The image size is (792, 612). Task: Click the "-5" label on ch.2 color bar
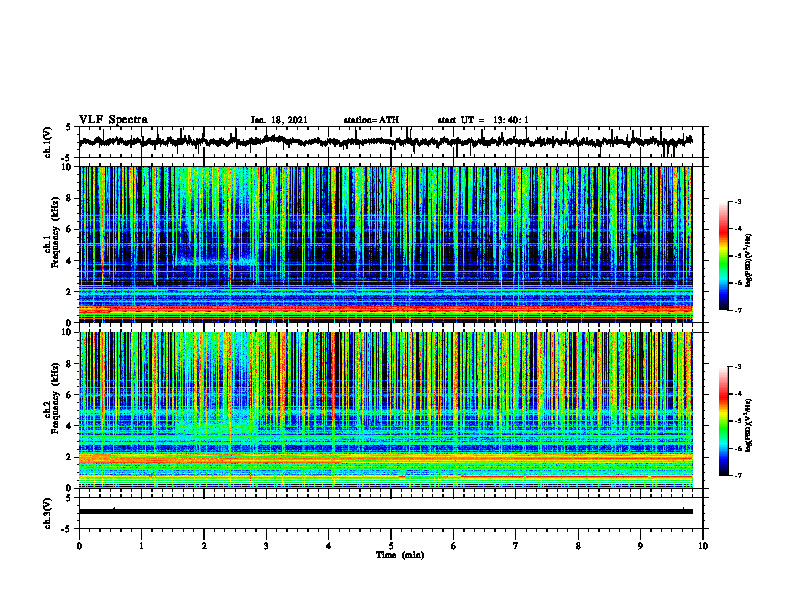pos(737,421)
